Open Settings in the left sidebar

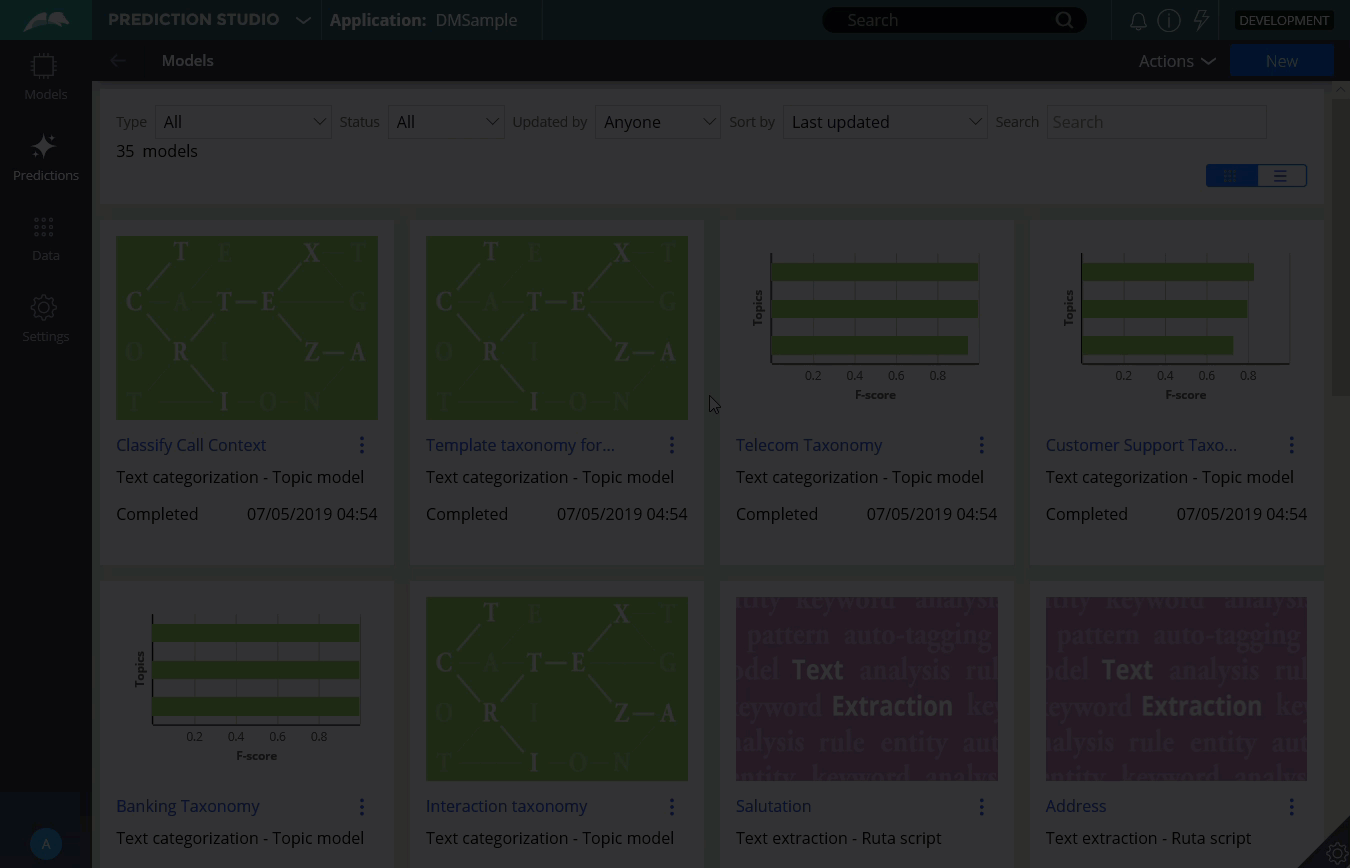[45, 319]
